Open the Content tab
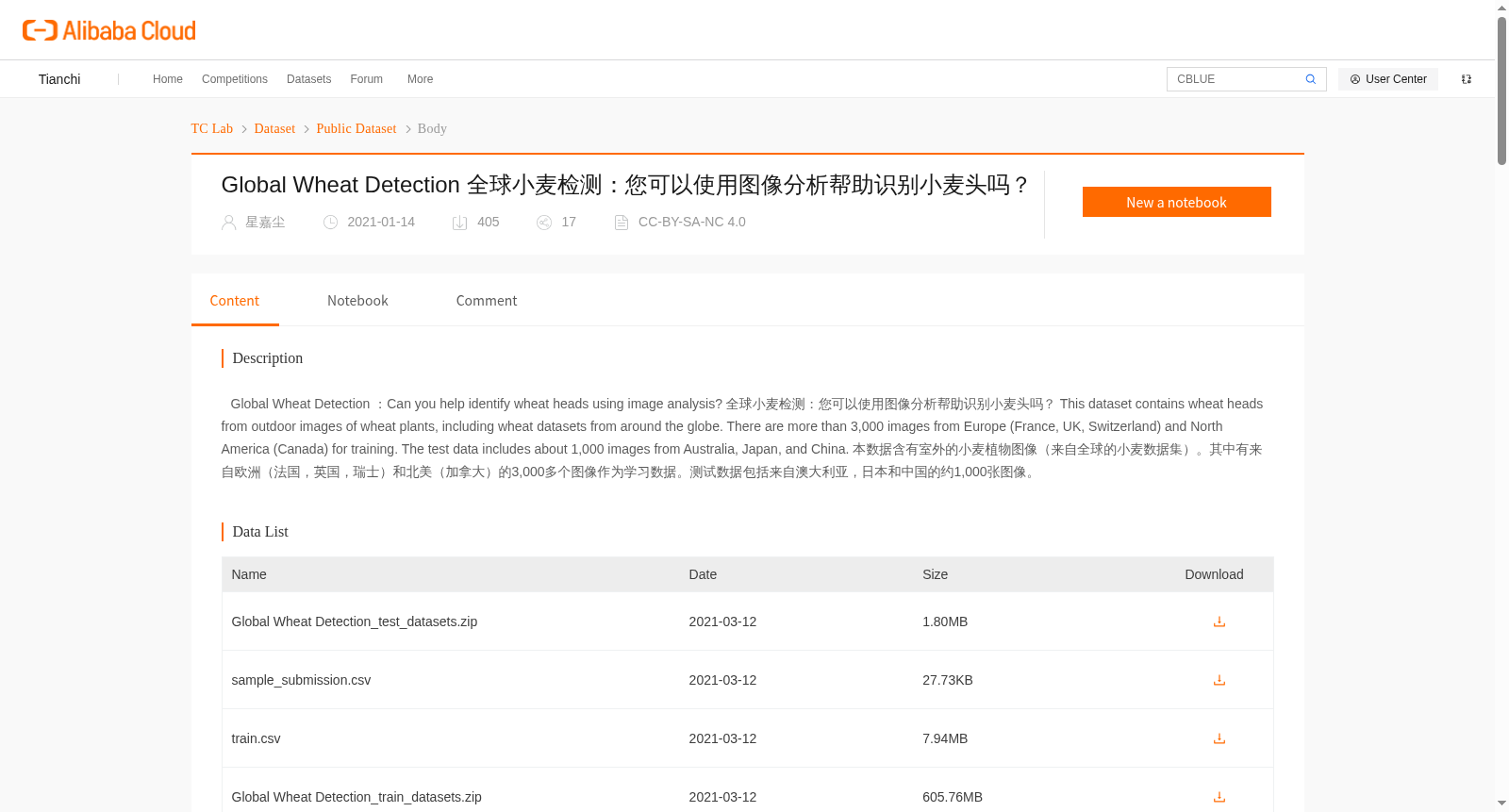This screenshot has height=812, width=1509. pyautogui.click(x=235, y=301)
